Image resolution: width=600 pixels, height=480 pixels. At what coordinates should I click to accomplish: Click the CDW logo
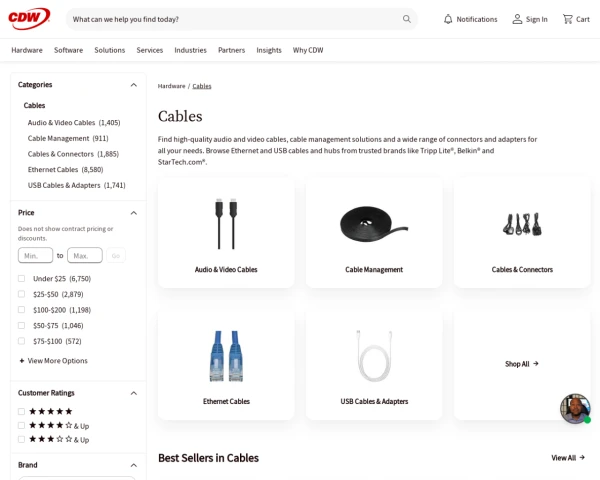tap(29, 18)
